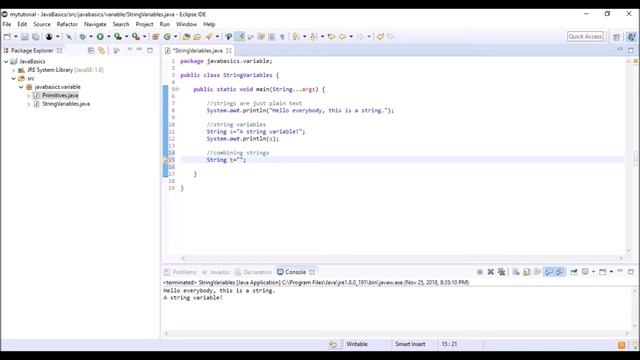Minimize the Package Explorer view
The width and height of the screenshot is (640, 360).
point(139,50)
